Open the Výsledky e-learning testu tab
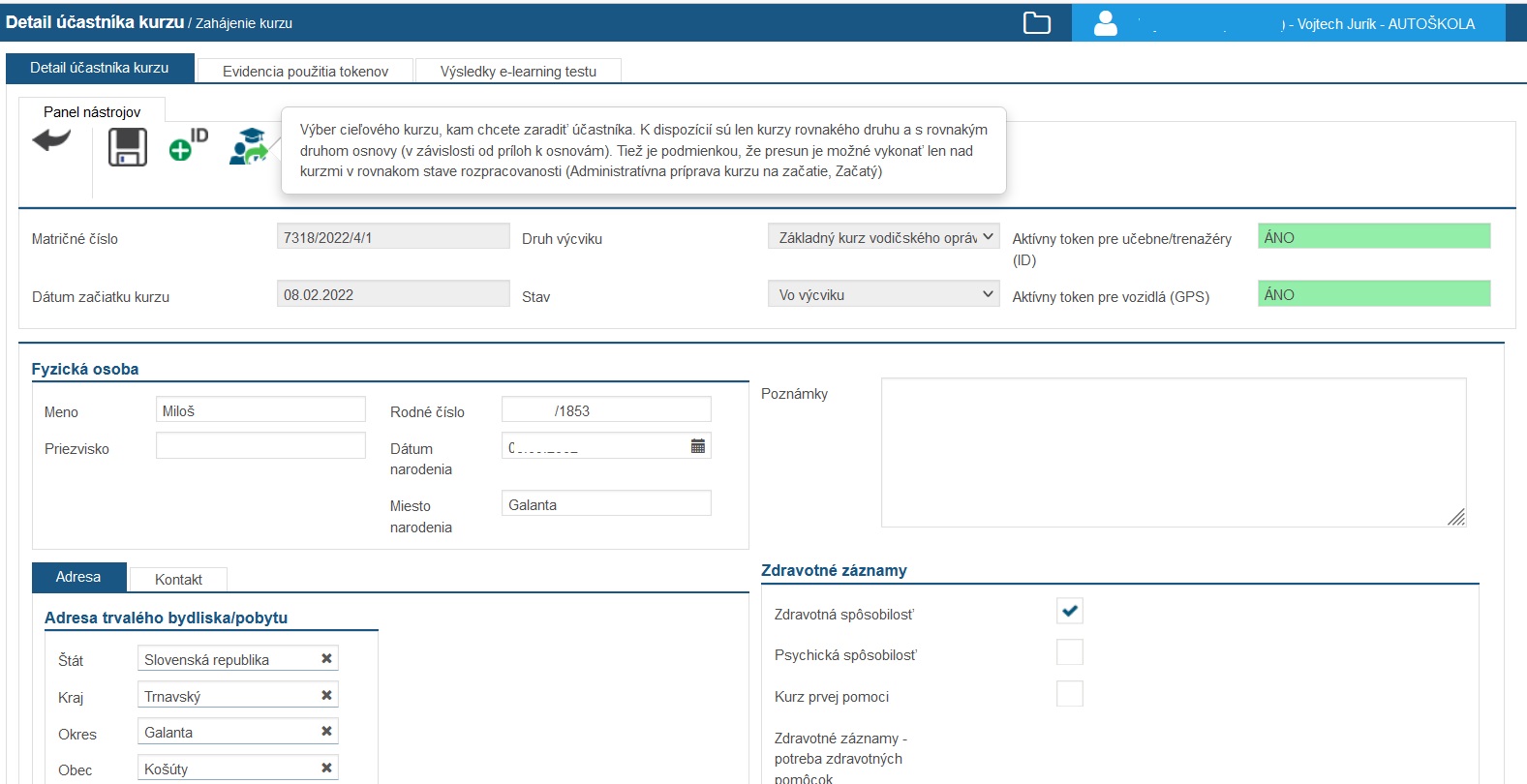Viewport: 1527px width, 784px height. tap(518, 72)
